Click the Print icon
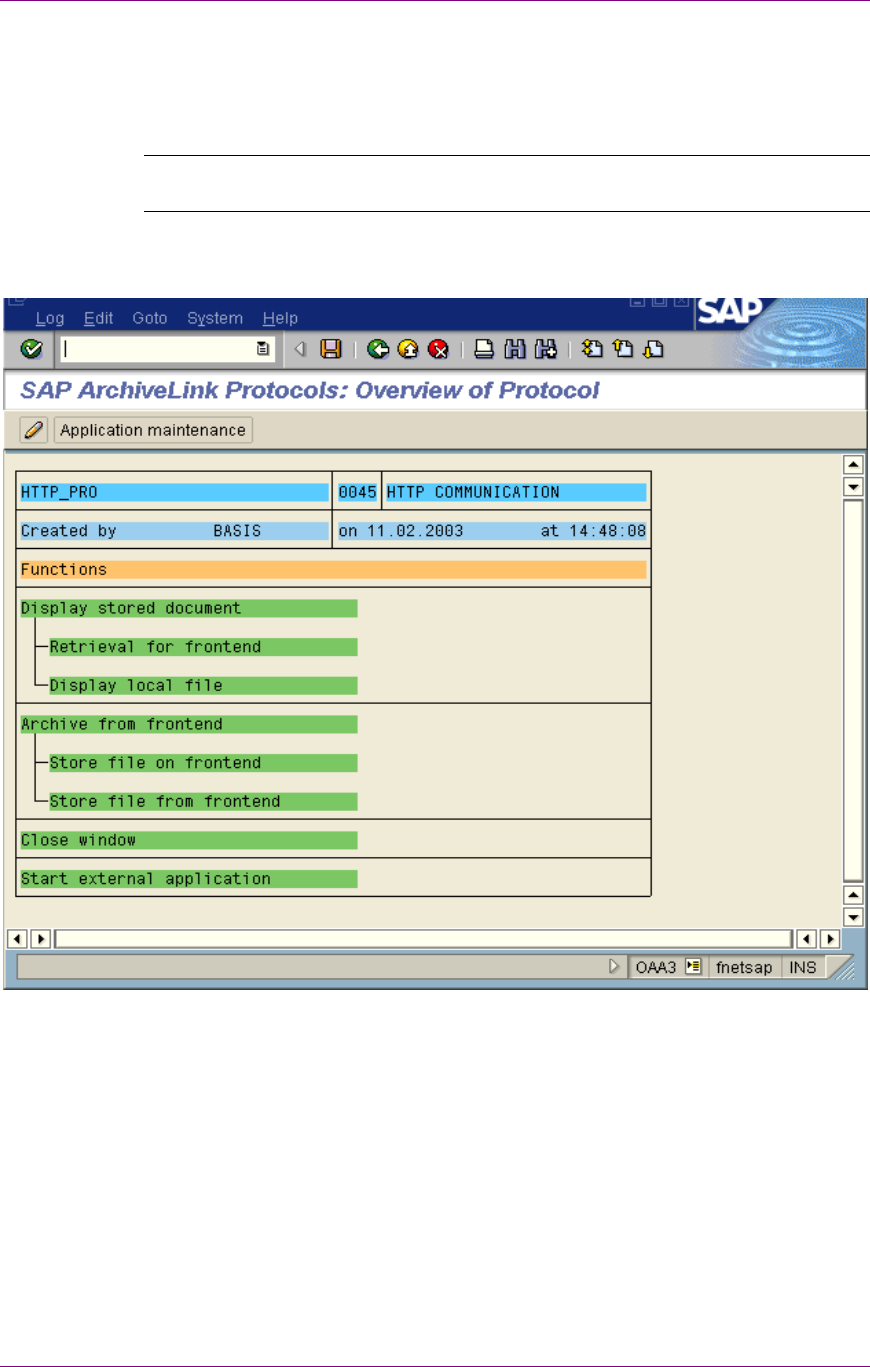This screenshot has height=1367, width=870. [484, 349]
